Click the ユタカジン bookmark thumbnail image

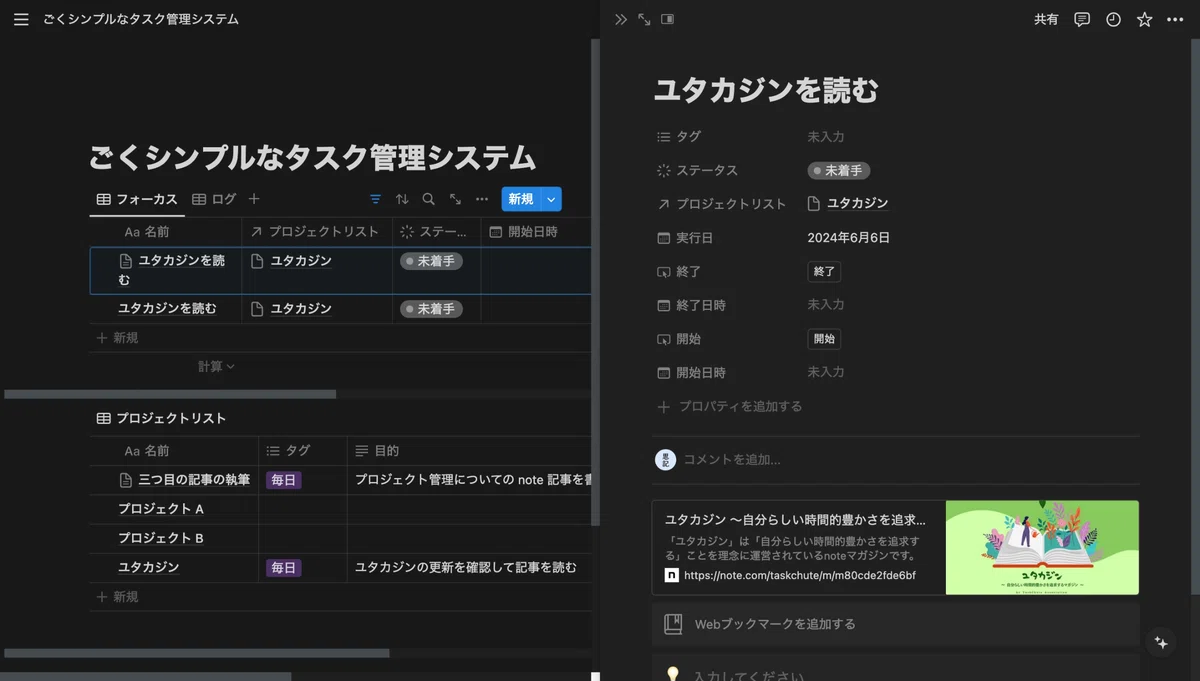[1042, 548]
